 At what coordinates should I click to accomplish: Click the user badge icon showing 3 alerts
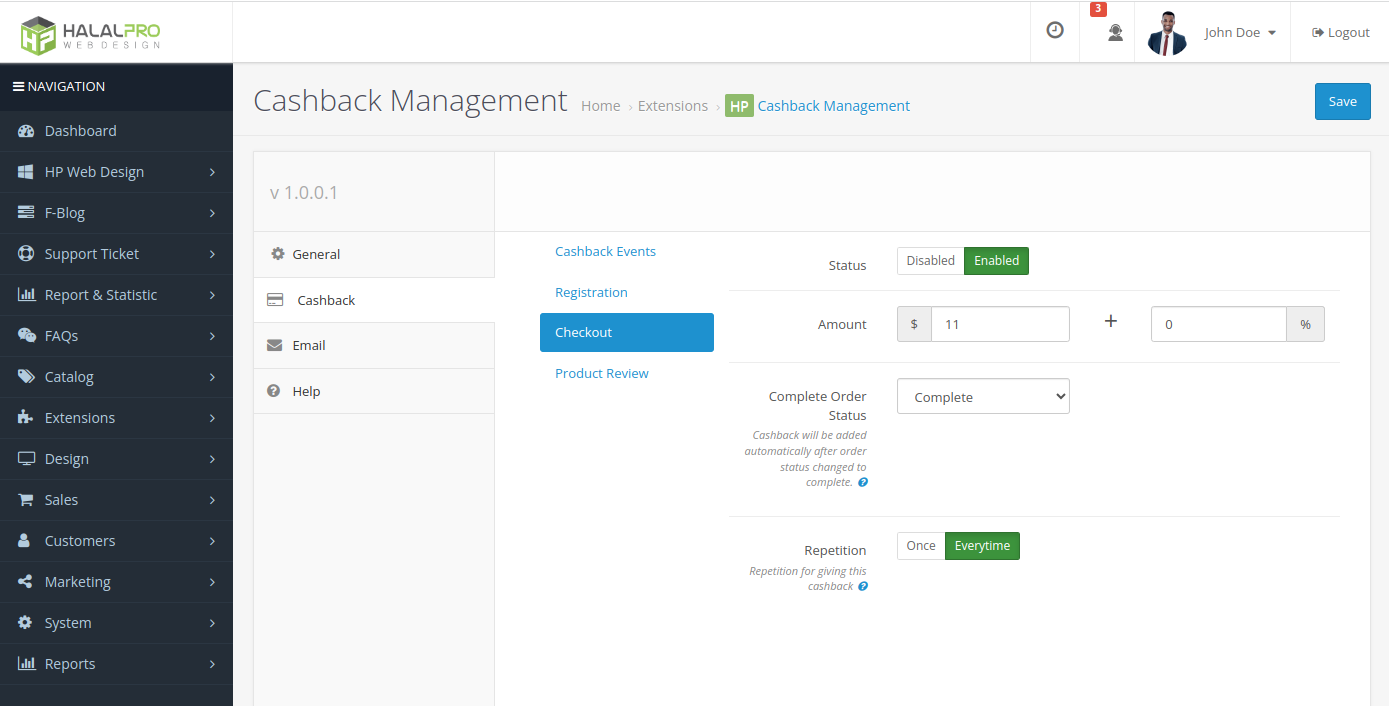tap(1113, 30)
